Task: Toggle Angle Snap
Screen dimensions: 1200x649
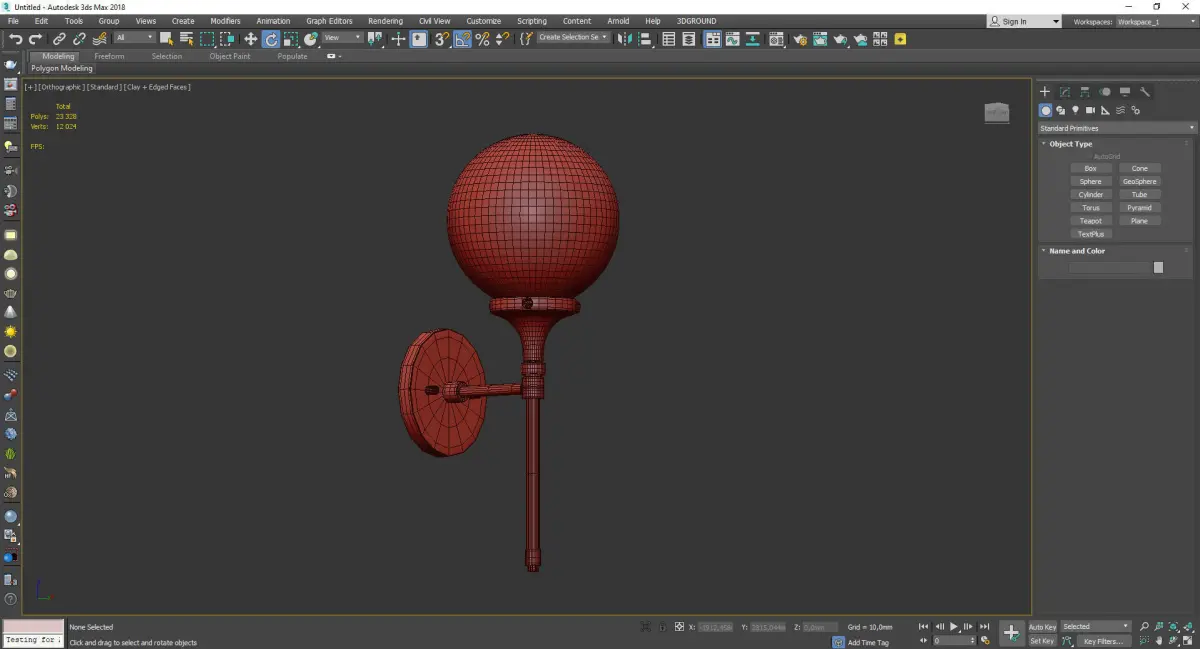Action: click(463, 39)
